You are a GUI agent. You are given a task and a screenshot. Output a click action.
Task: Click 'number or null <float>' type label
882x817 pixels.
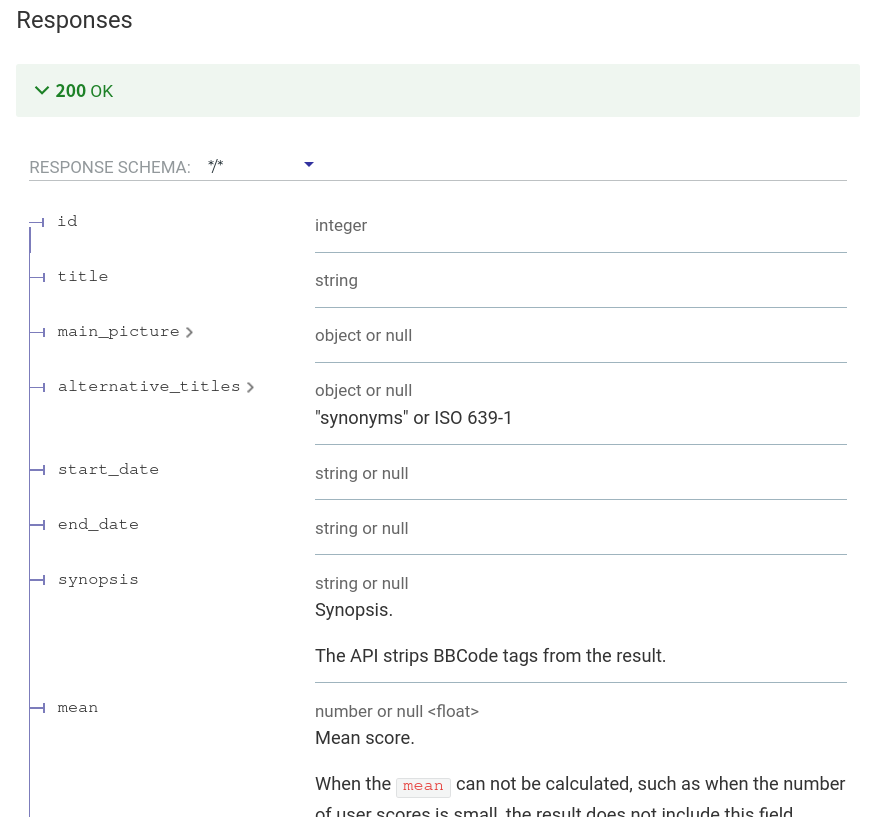[x=397, y=712]
